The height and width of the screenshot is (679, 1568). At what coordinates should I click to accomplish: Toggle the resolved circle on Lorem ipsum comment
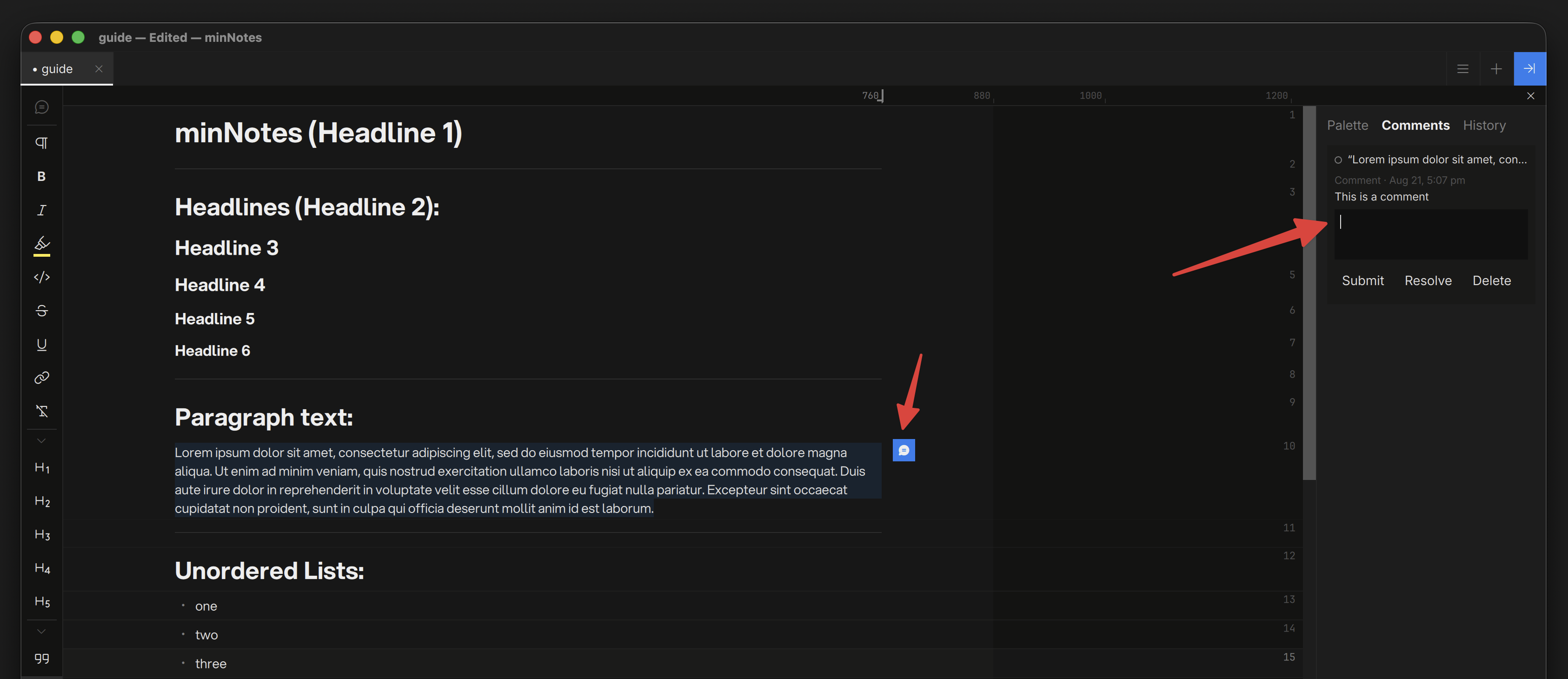[1338, 160]
